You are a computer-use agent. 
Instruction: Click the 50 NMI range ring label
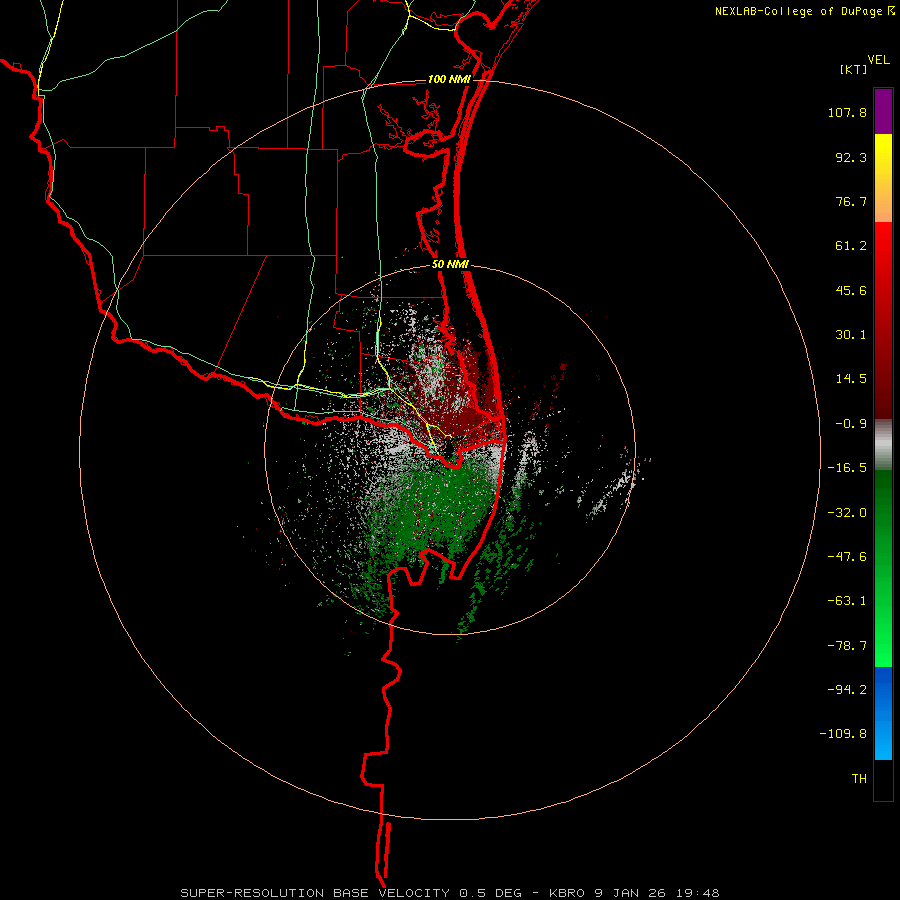click(x=450, y=265)
